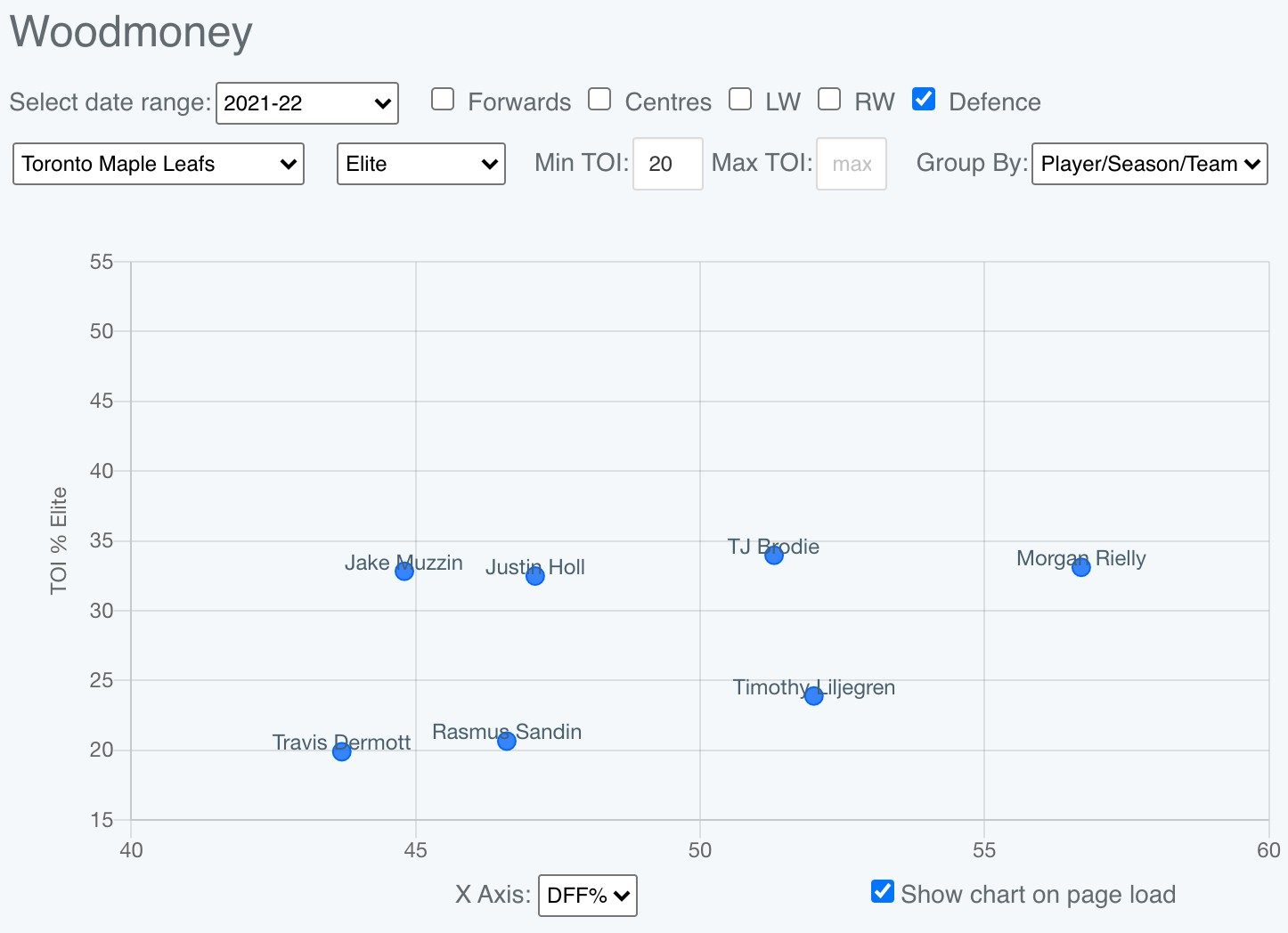This screenshot has width=1288, height=933.
Task: Click the Rasmus Sandin data point
Action: coord(507,741)
